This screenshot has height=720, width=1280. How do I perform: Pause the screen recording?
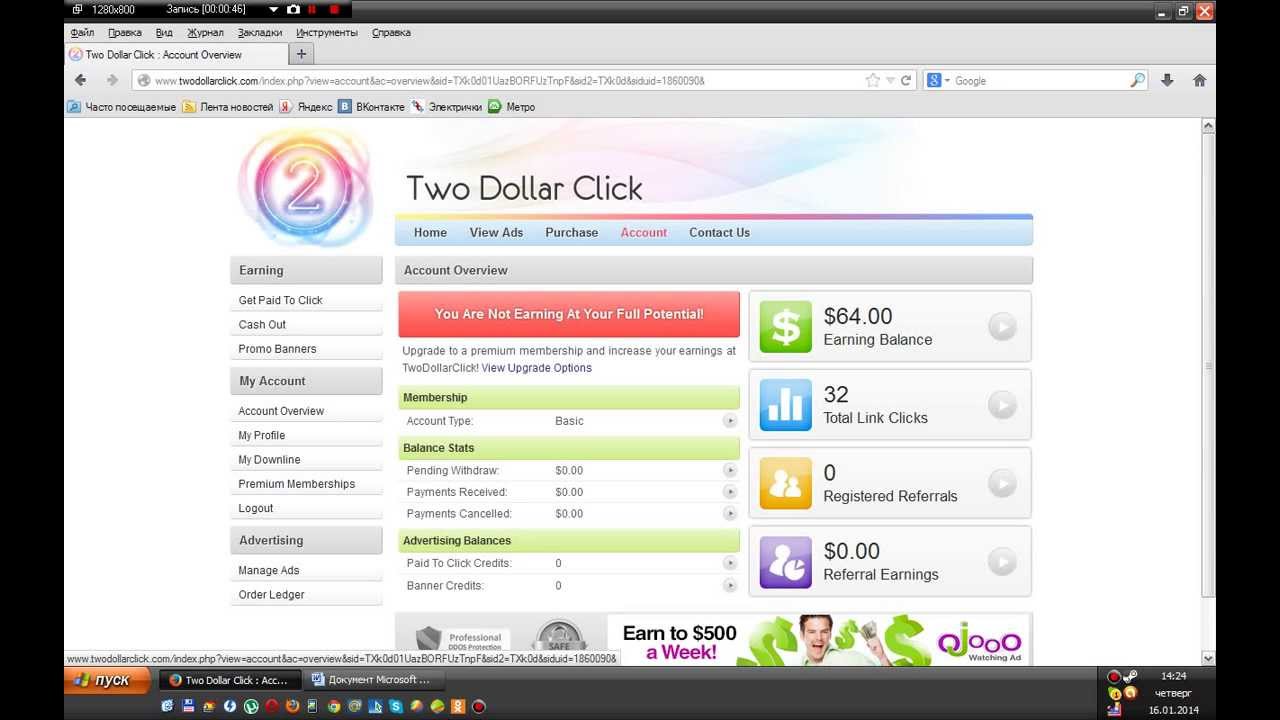pyautogui.click(x=312, y=9)
